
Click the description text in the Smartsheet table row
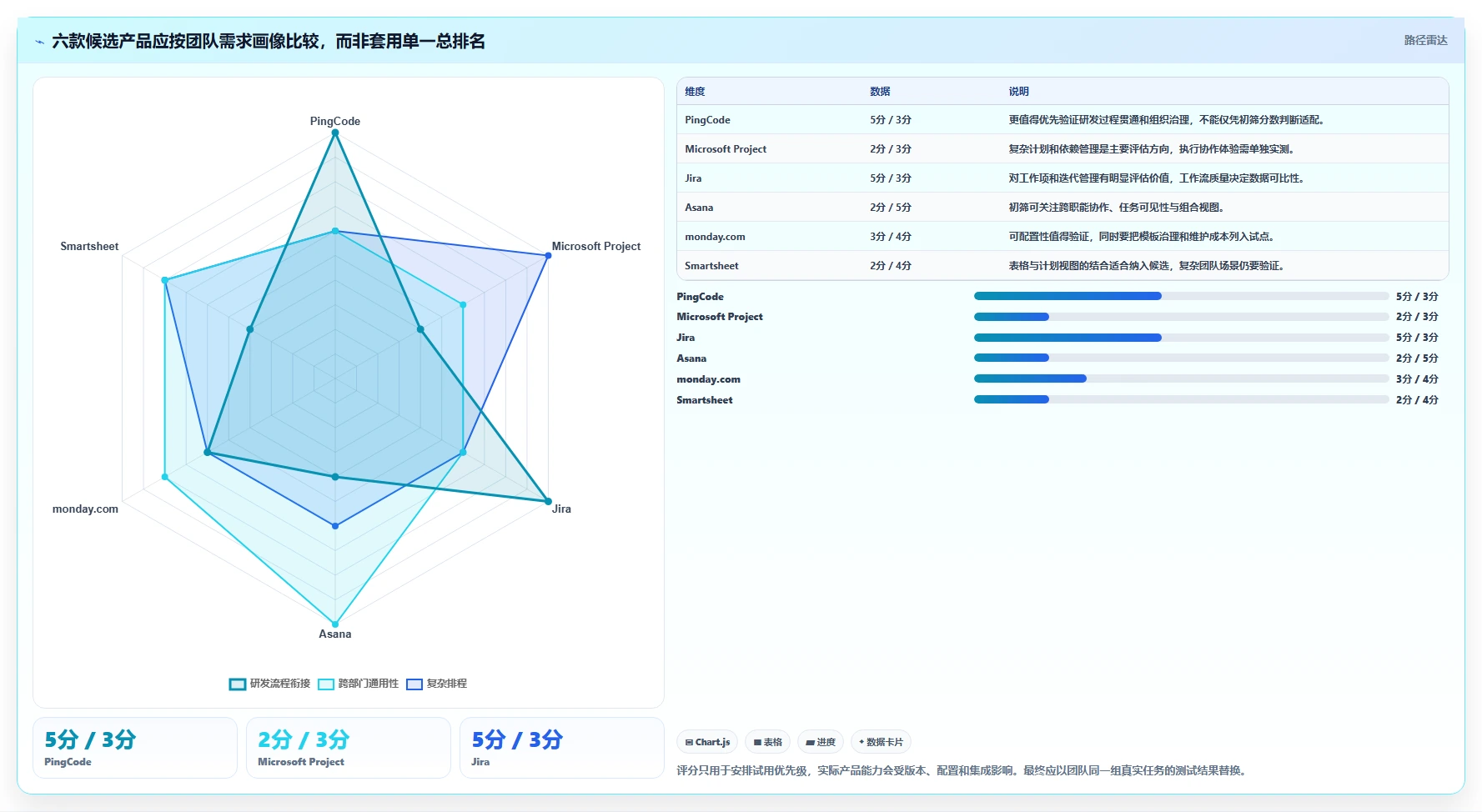click(1148, 266)
